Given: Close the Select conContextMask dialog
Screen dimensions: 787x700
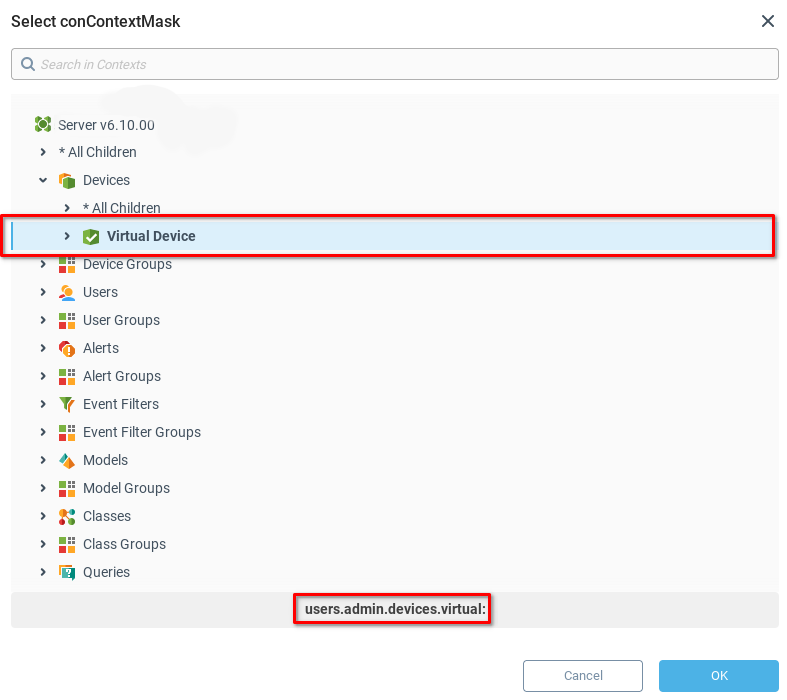Looking at the screenshot, I should [767, 21].
